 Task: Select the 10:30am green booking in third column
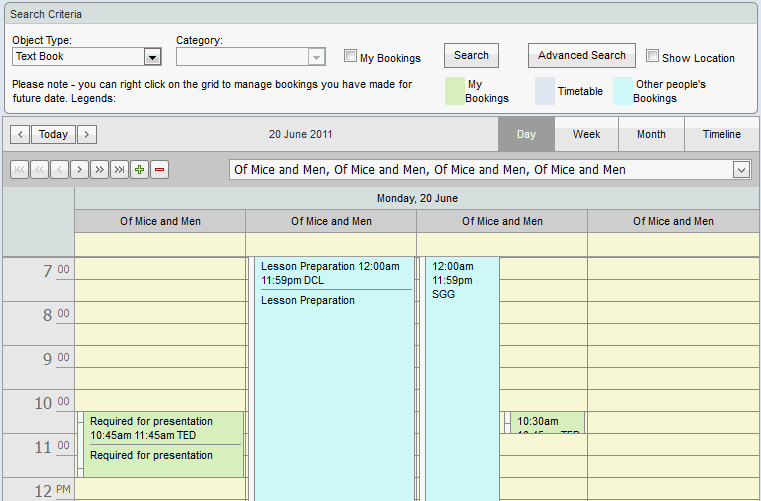click(x=547, y=423)
